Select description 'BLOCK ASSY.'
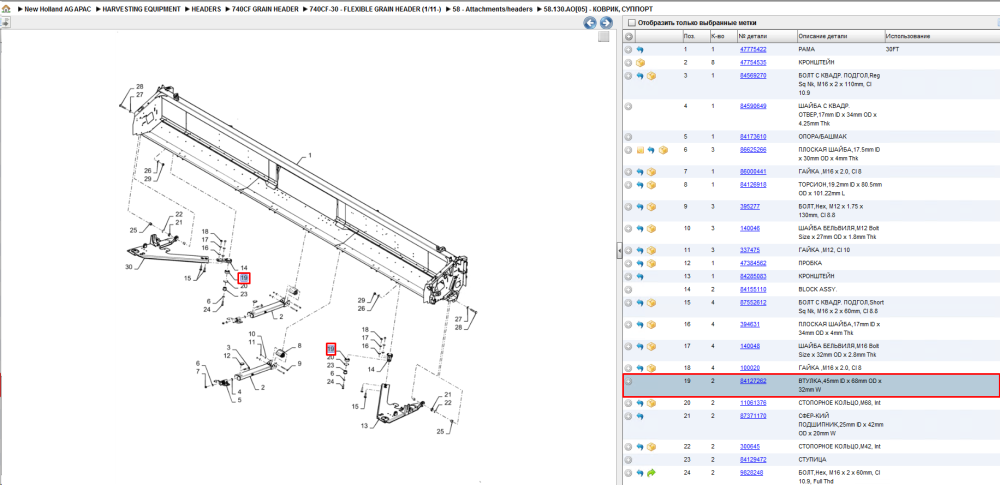This screenshot has height=485, width=1000. 816,290
